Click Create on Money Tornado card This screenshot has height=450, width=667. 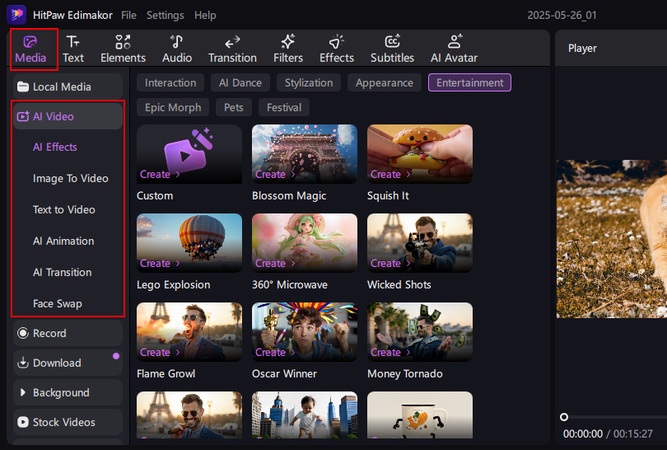click(x=390, y=352)
